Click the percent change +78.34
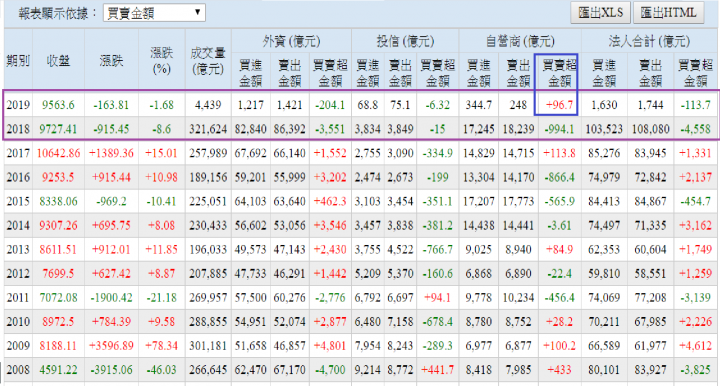 pyautogui.click(x=161, y=346)
